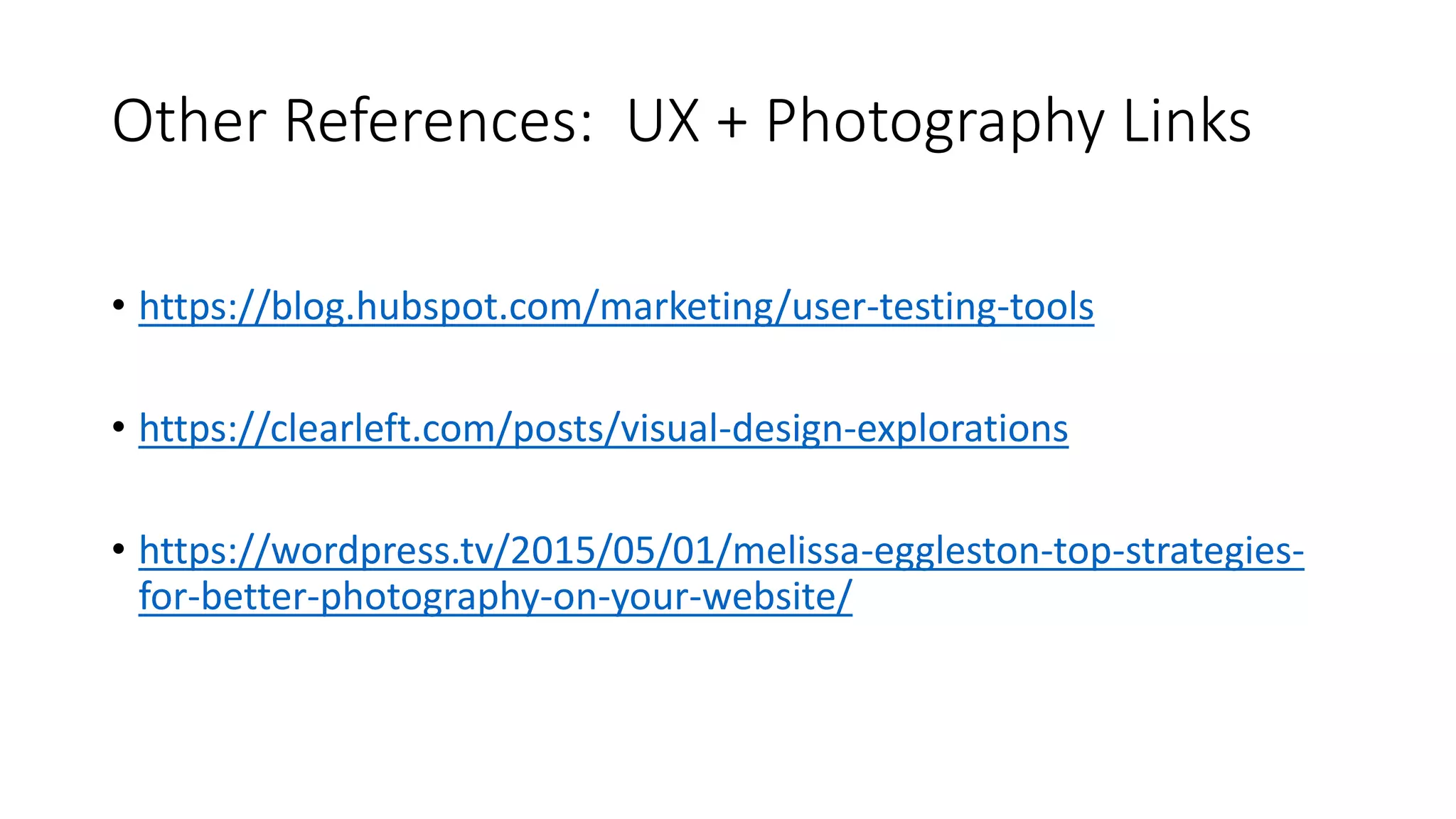Open the blog.hubspot.com user-testing-tools link
Image resolution: width=1456 pixels, height=819 pixels.
tap(616, 306)
